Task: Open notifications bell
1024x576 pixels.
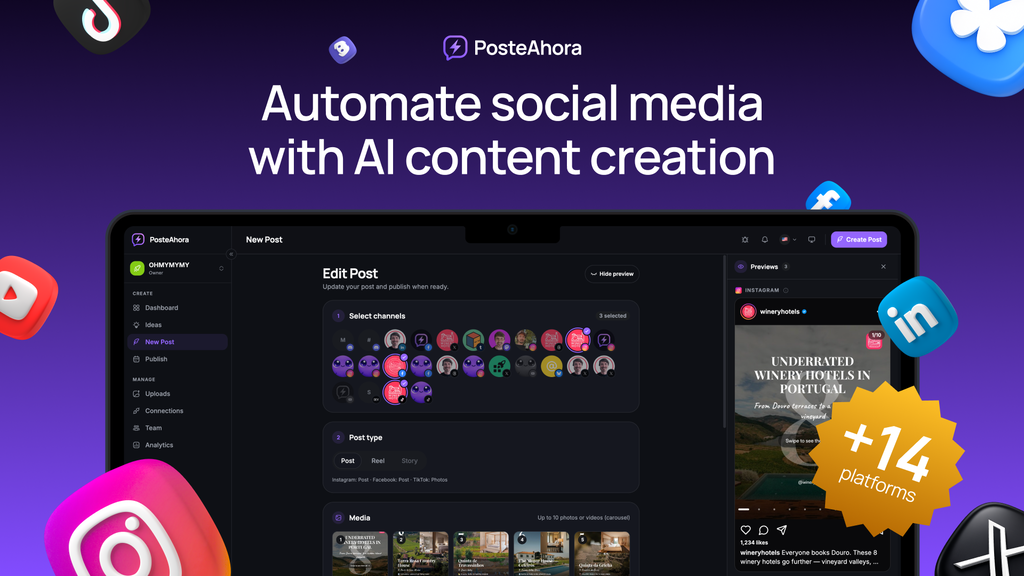Action: point(765,240)
